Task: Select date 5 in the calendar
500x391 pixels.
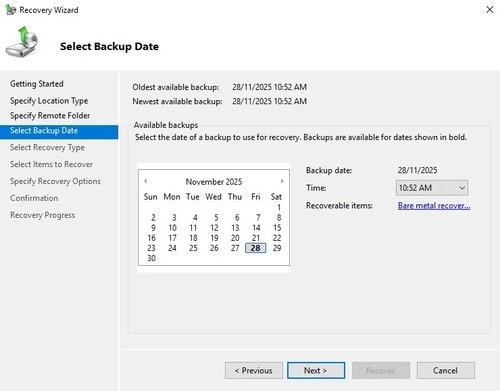Action: coord(216,218)
